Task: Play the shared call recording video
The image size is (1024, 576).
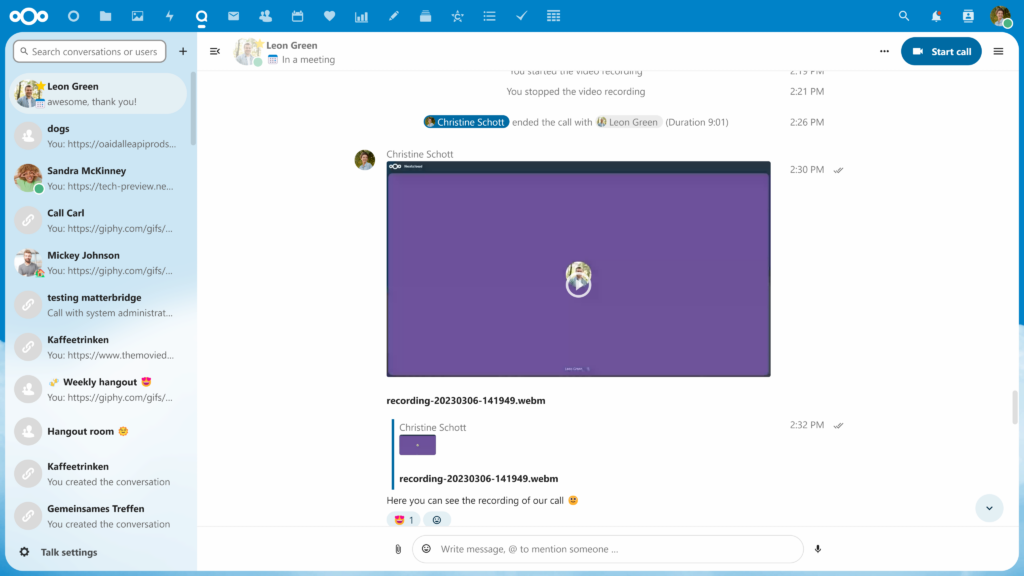Action: pos(578,281)
